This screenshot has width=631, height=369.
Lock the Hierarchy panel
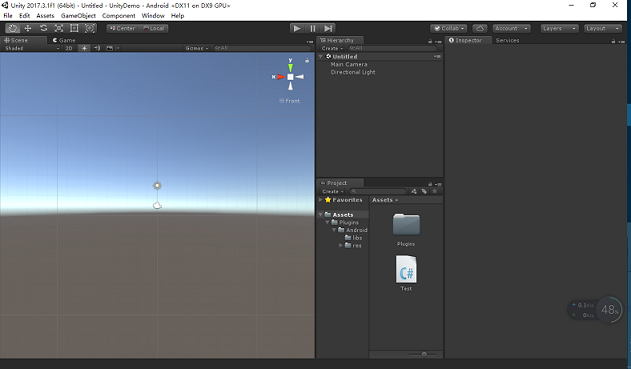(430, 41)
